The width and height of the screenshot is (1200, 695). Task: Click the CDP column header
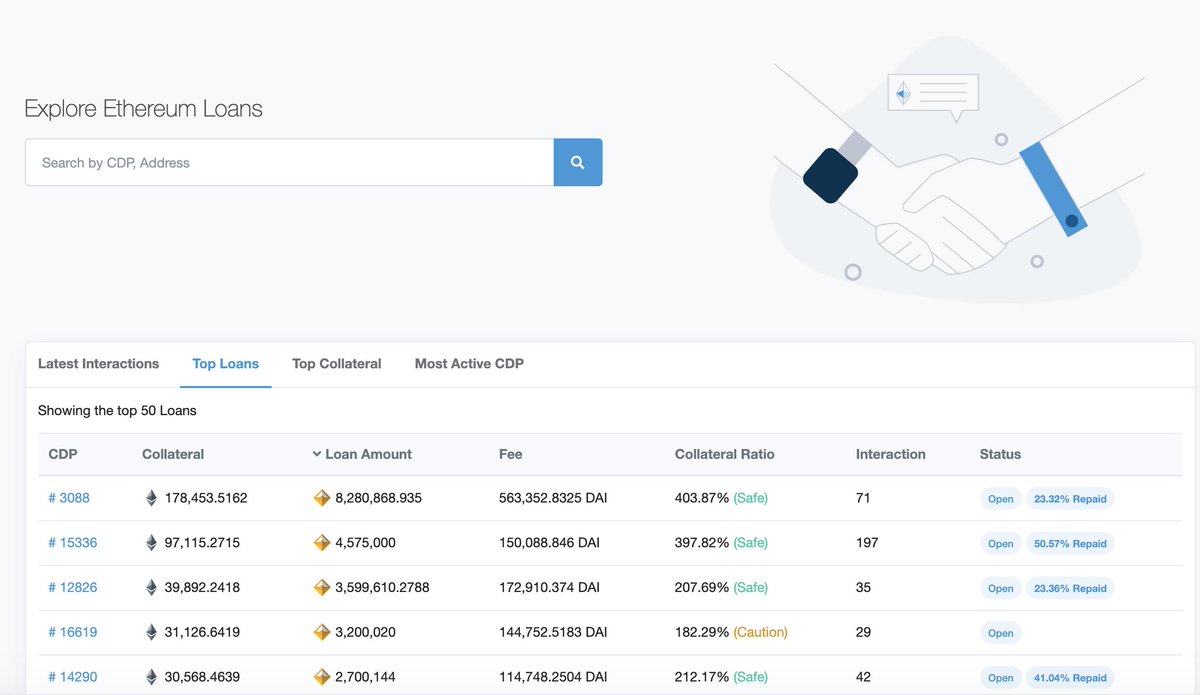(63, 454)
